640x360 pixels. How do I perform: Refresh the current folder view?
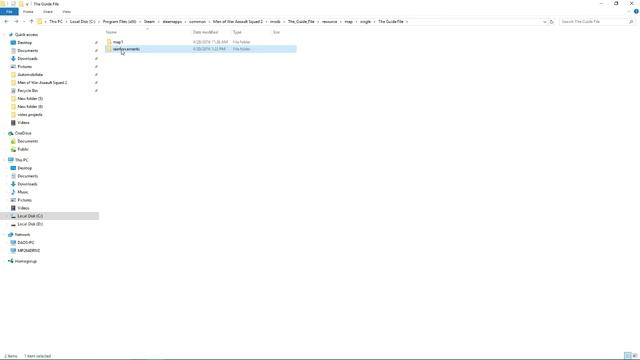[552, 22]
